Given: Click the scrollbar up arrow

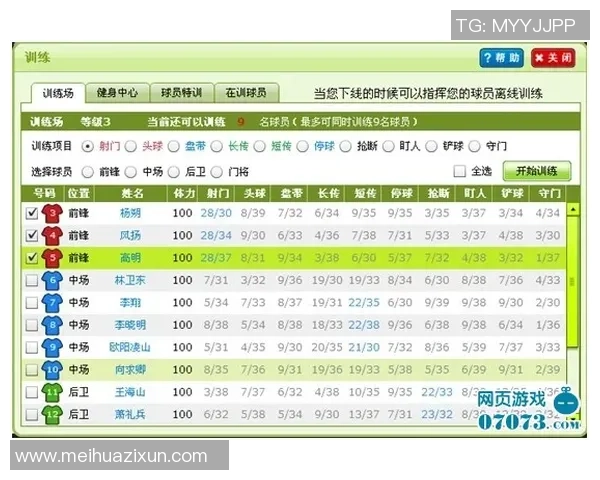Looking at the screenshot, I should coord(573,209).
